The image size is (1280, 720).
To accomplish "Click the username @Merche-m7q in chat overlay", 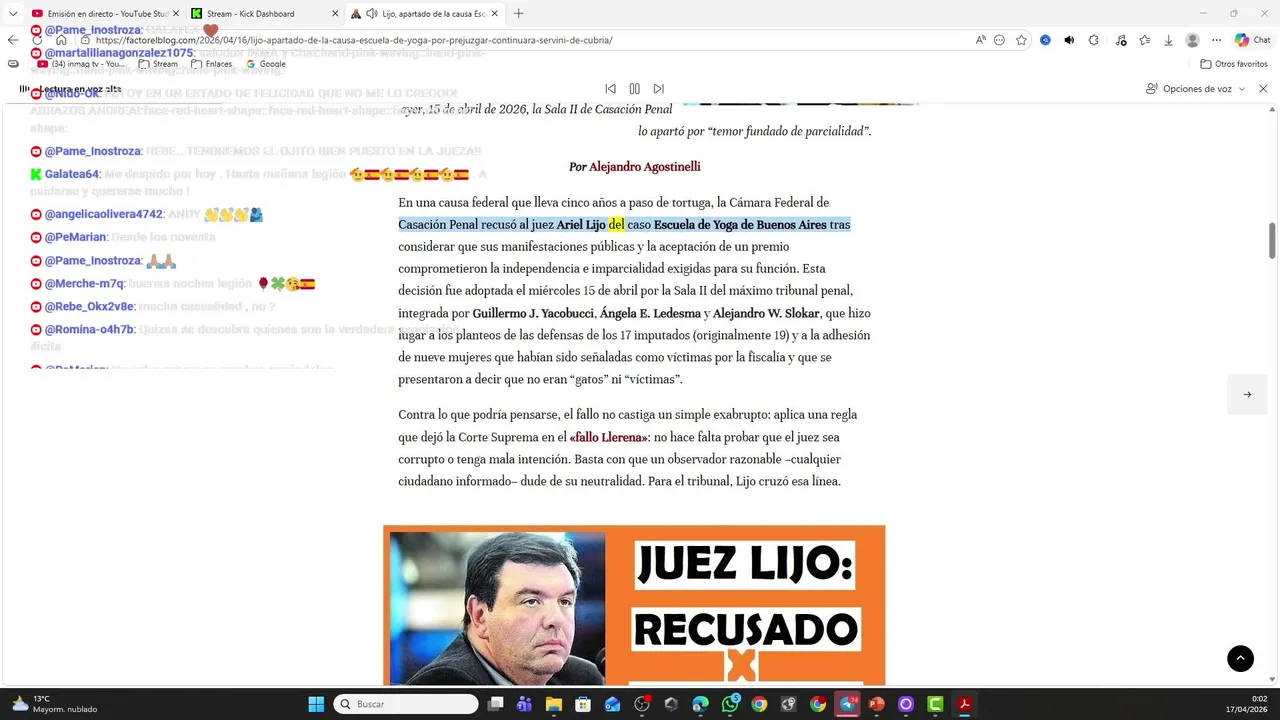I will point(84,284).
